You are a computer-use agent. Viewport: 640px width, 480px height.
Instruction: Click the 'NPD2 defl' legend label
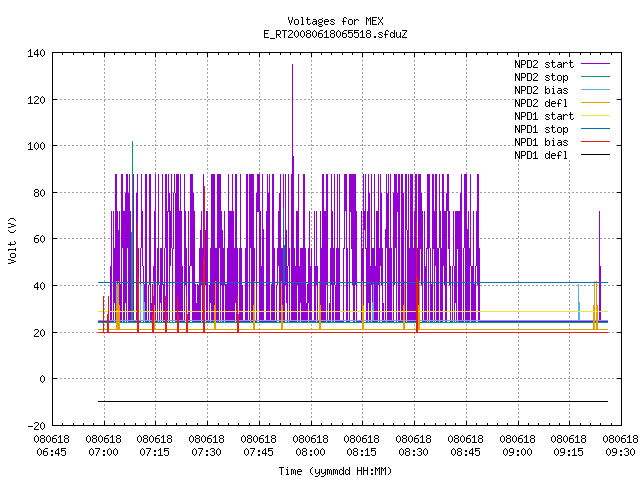[541, 103]
